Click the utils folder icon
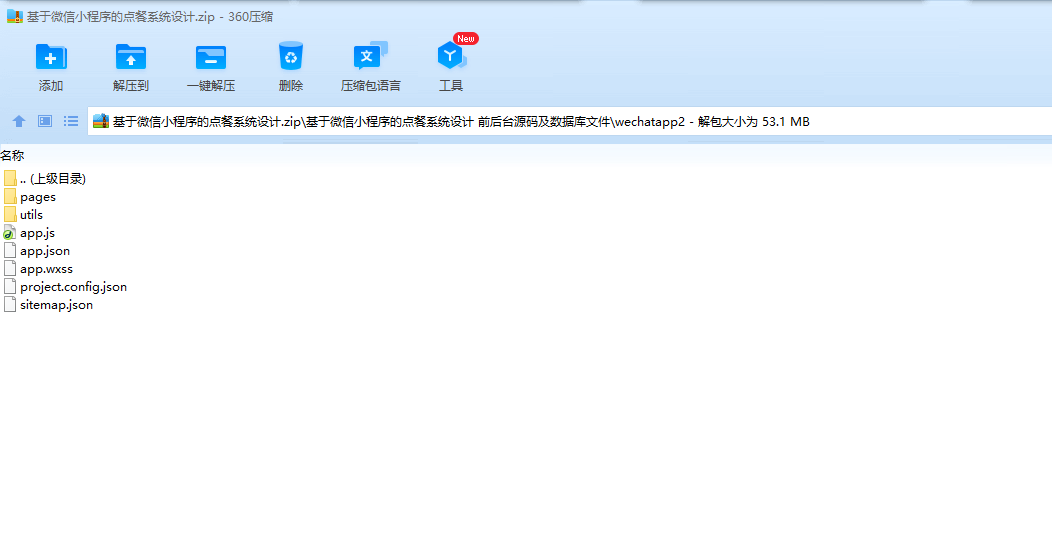Viewport: 1052px width, 560px height. [10, 215]
